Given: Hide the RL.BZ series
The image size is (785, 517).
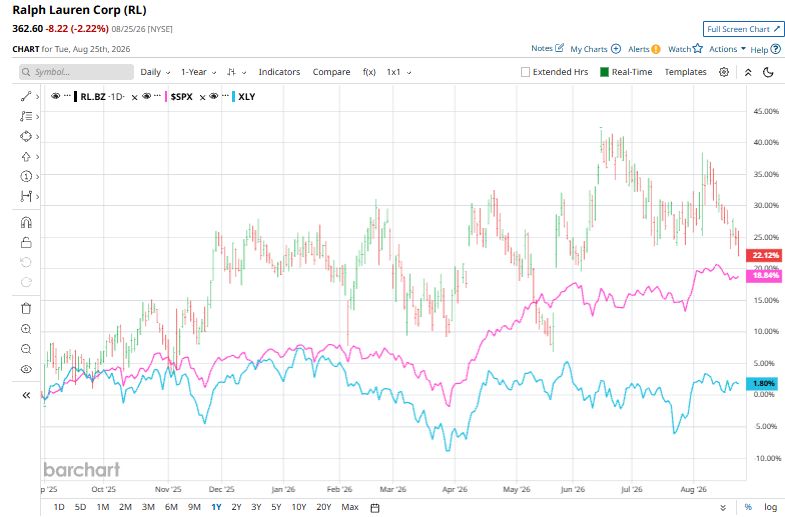Looking at the screenshot, I should pos(56,96).
